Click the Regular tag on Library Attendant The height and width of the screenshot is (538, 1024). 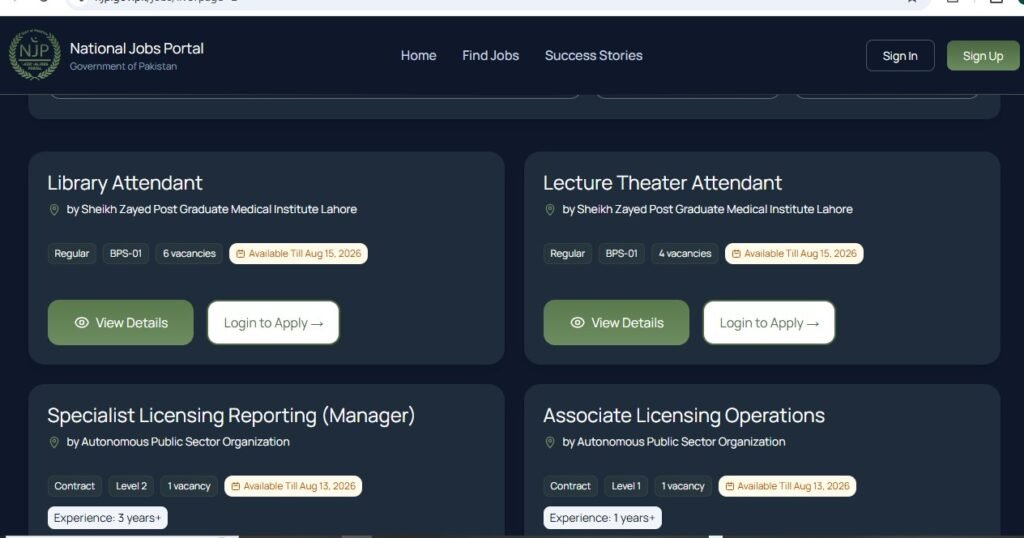click(x=72, y=253)
